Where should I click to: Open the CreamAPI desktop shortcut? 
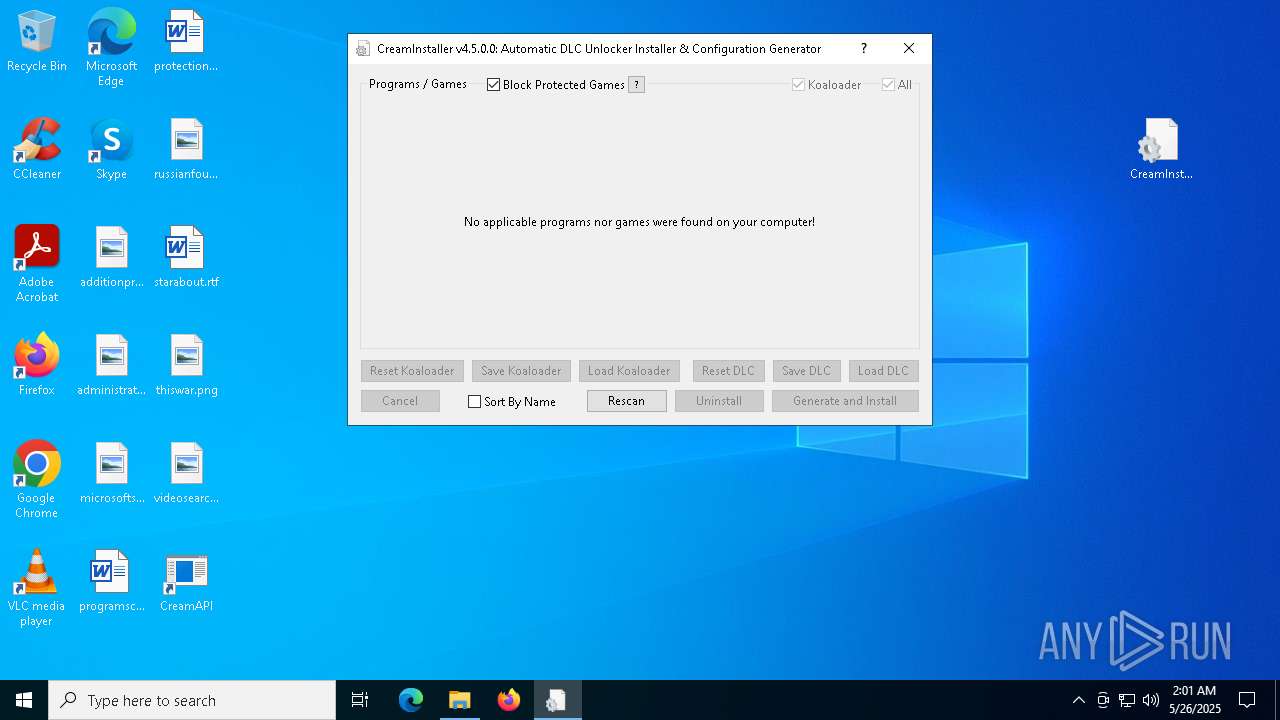186,582
